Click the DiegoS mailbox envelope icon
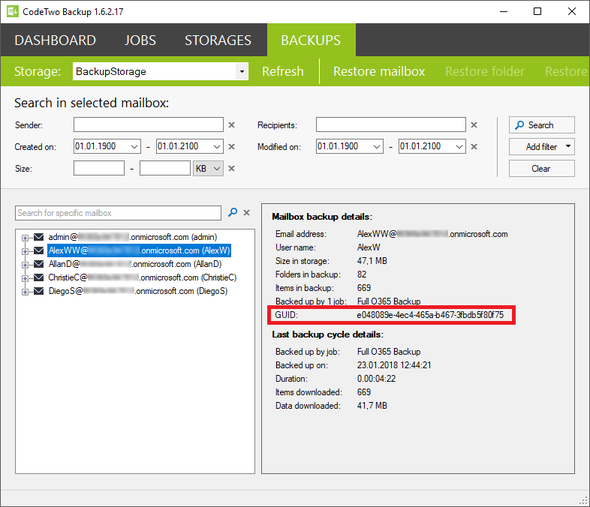Screen dimensions: 590x507 (39, 291)
